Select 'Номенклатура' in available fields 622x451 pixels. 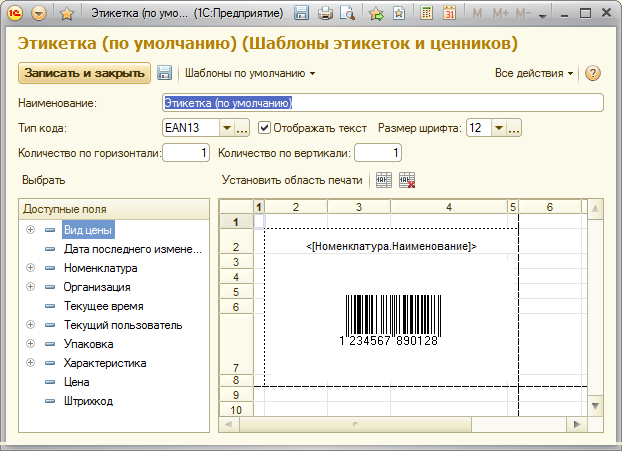pos(101,268)
